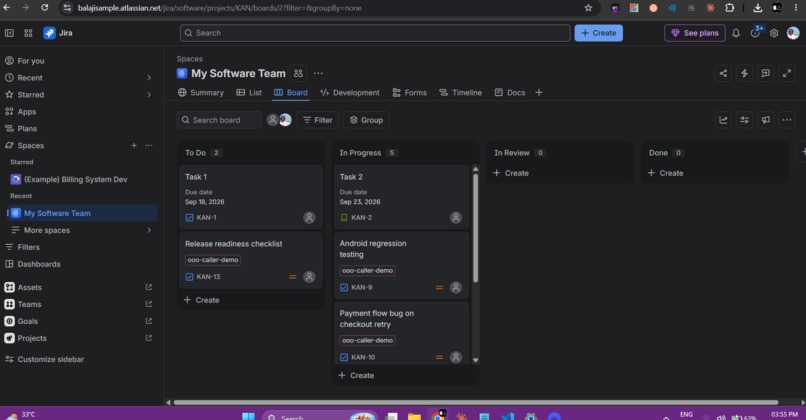Click assignee avatar on KAN-2

click(455, 217)
